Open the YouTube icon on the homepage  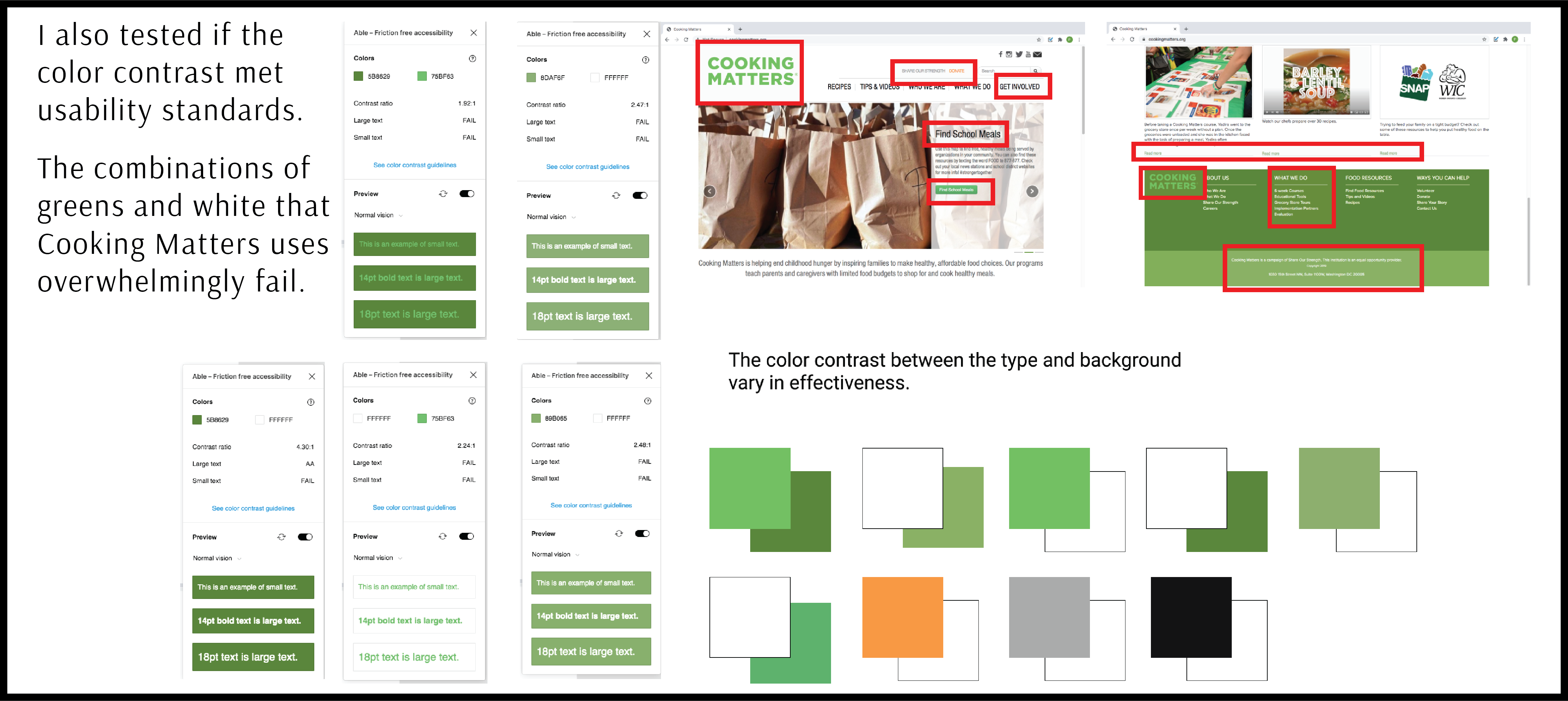tap(1028, 54)
